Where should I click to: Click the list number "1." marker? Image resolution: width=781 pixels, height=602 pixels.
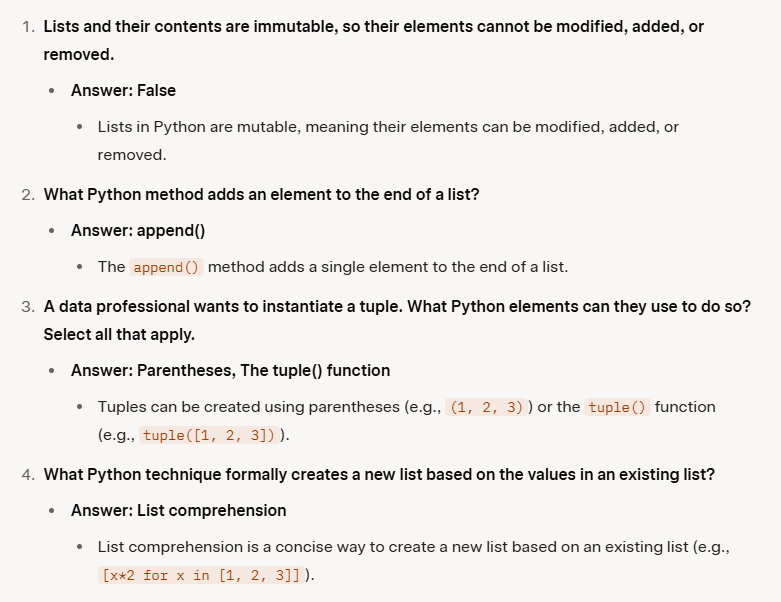click(28, 26)
